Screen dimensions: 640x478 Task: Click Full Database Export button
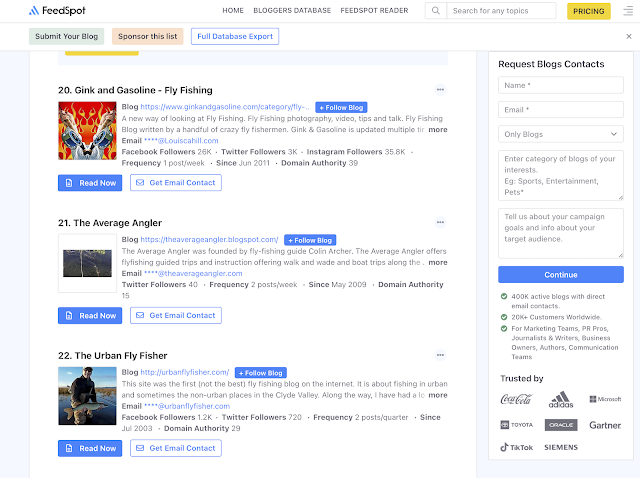tap(235, 36)
